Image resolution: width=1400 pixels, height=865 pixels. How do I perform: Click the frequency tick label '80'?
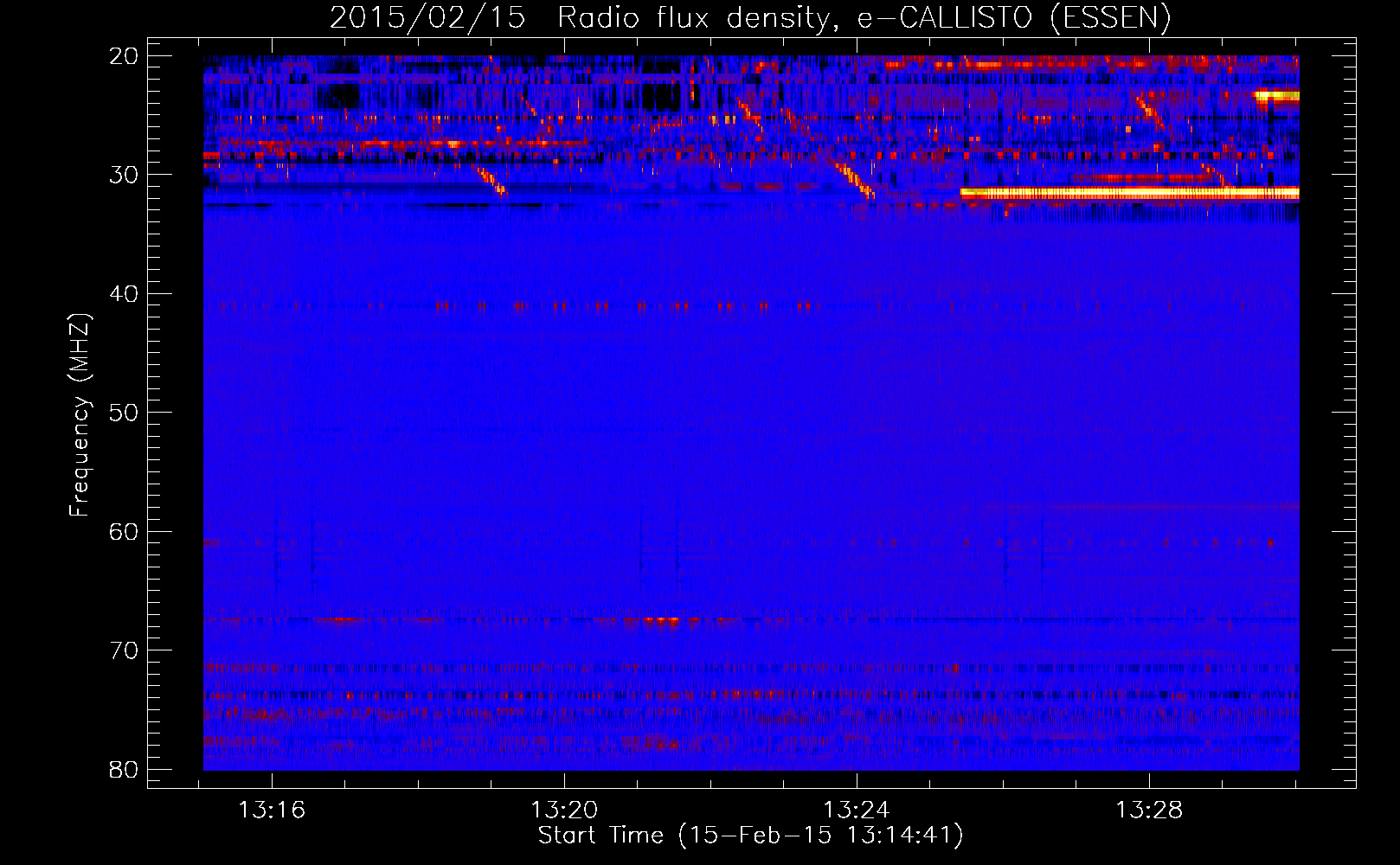(x=124, y=770)
